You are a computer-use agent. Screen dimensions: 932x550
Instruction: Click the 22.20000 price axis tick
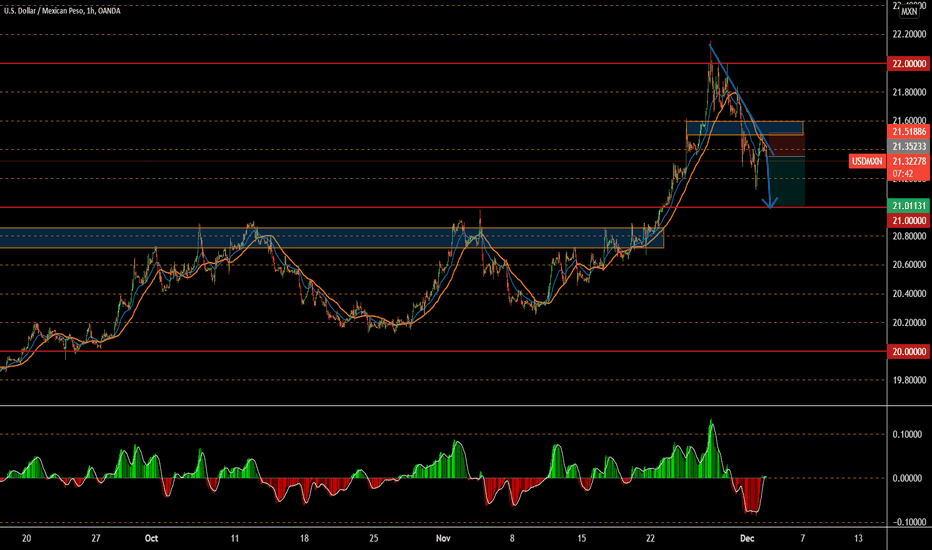click(x=909, y=34)
